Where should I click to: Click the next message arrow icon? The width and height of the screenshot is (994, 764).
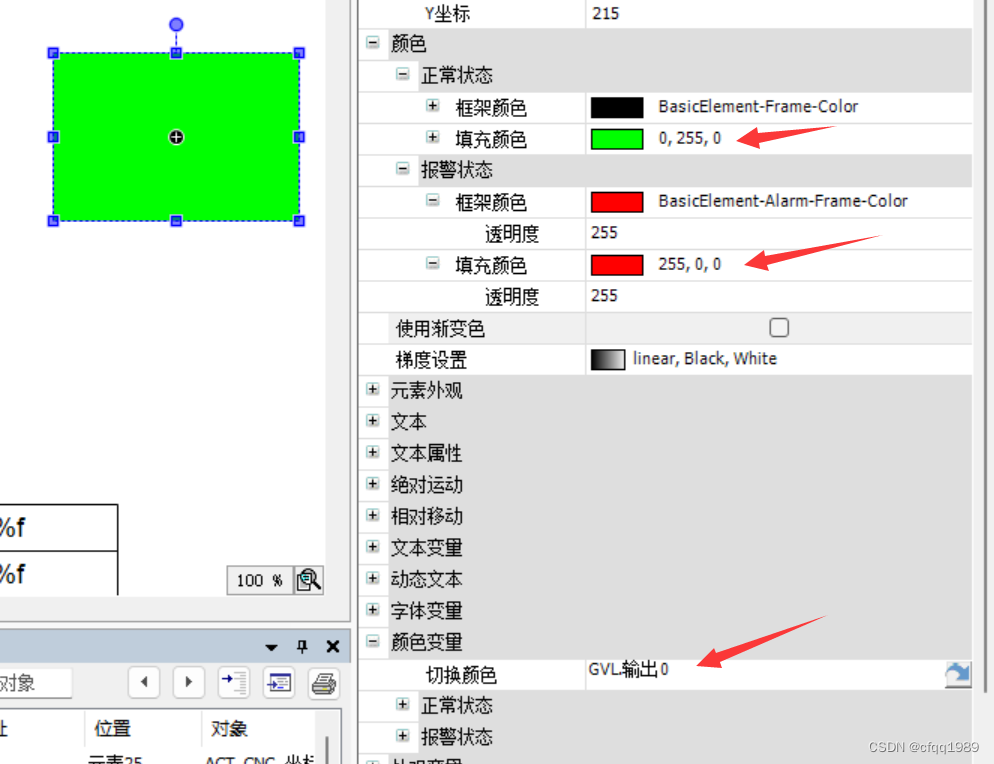point(188,683)
